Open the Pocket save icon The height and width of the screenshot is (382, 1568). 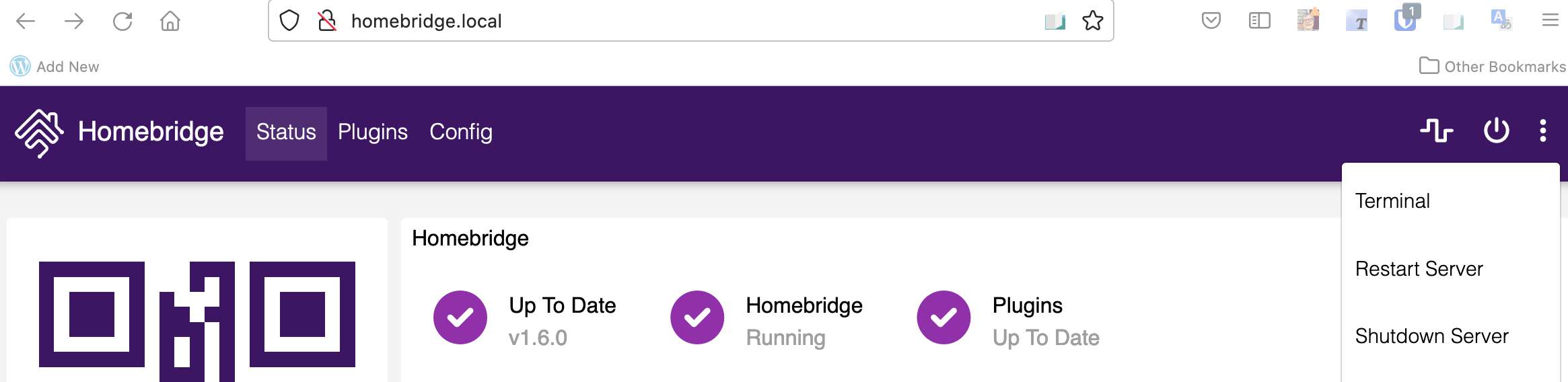point(1211,21)
